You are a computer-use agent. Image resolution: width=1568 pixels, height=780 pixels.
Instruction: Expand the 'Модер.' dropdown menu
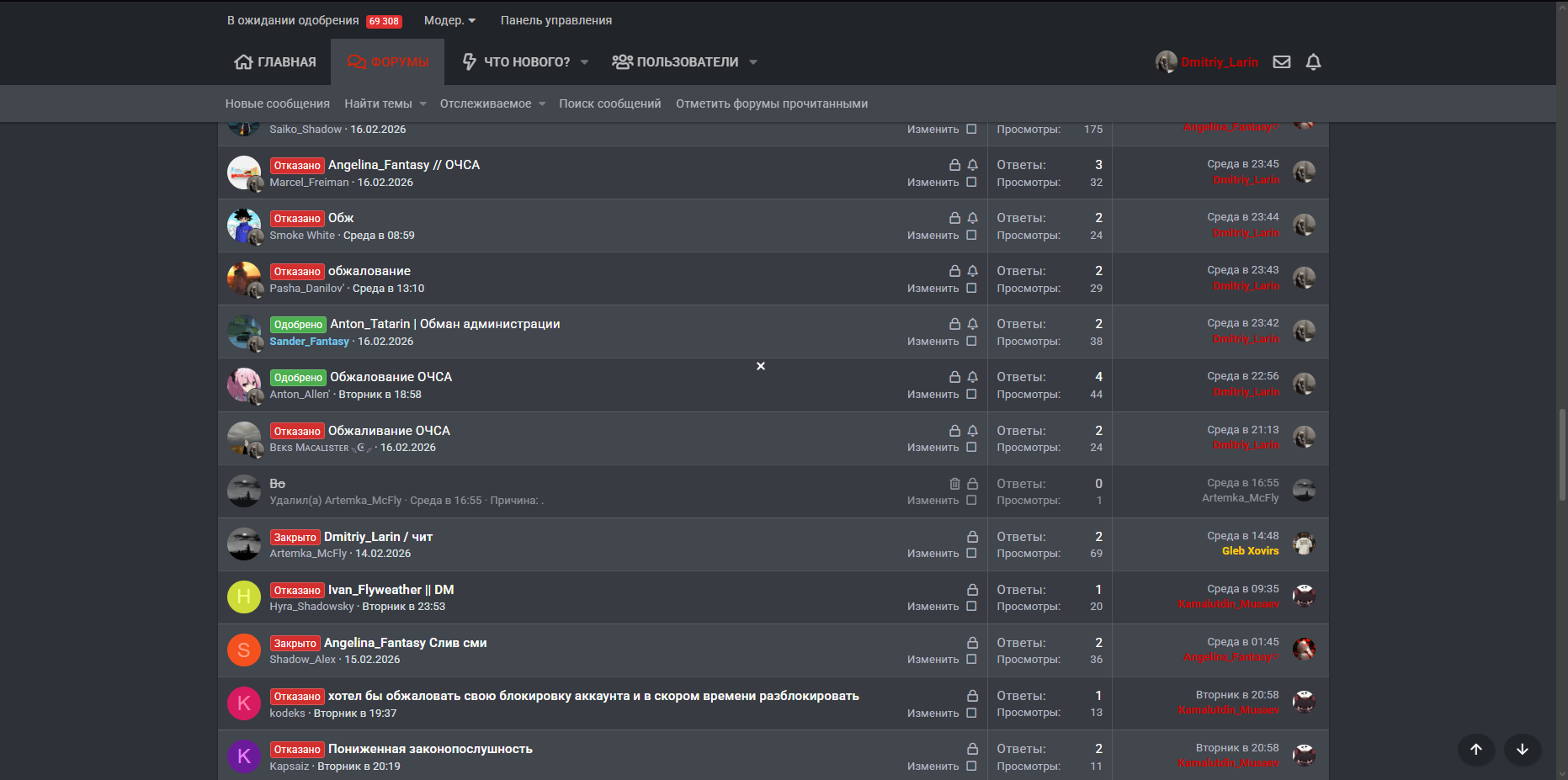tap(449, 20)
